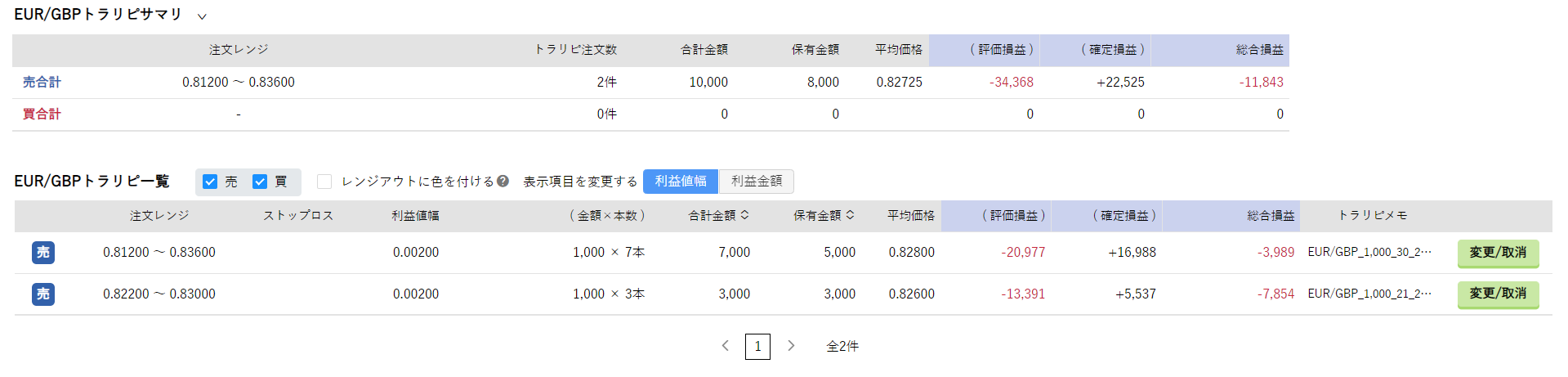Sort by 保有金額 column arrows

click(850, 215)
